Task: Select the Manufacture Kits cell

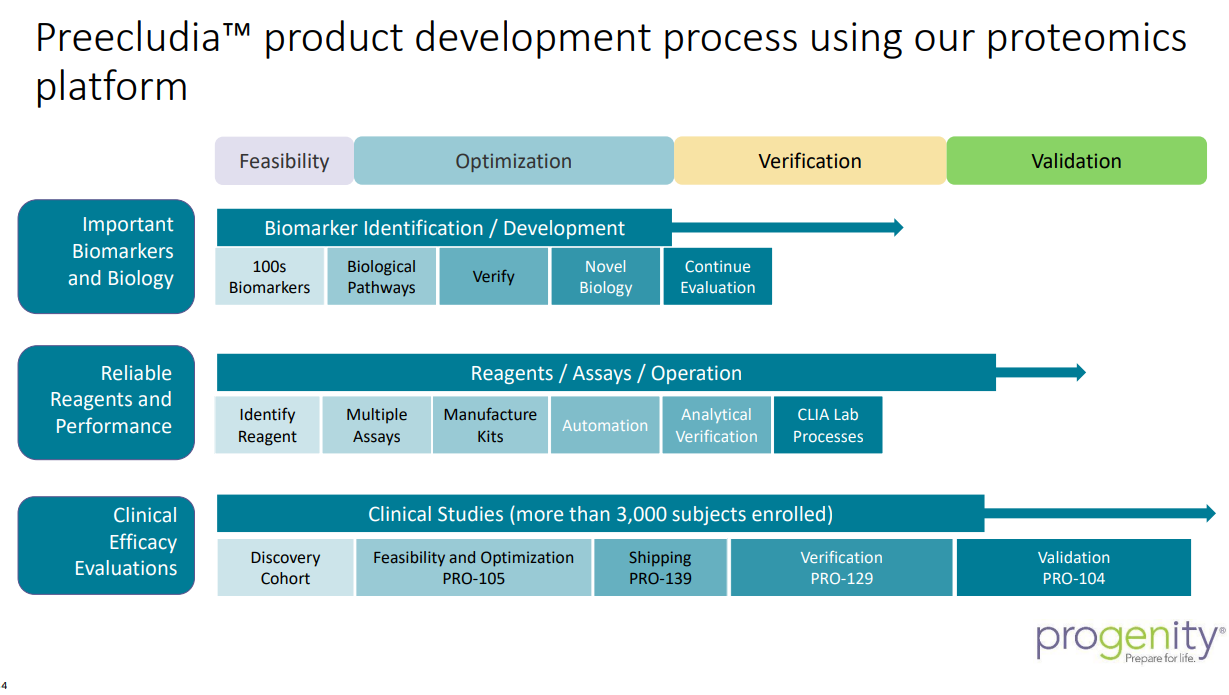Action: tap(490, 425)
